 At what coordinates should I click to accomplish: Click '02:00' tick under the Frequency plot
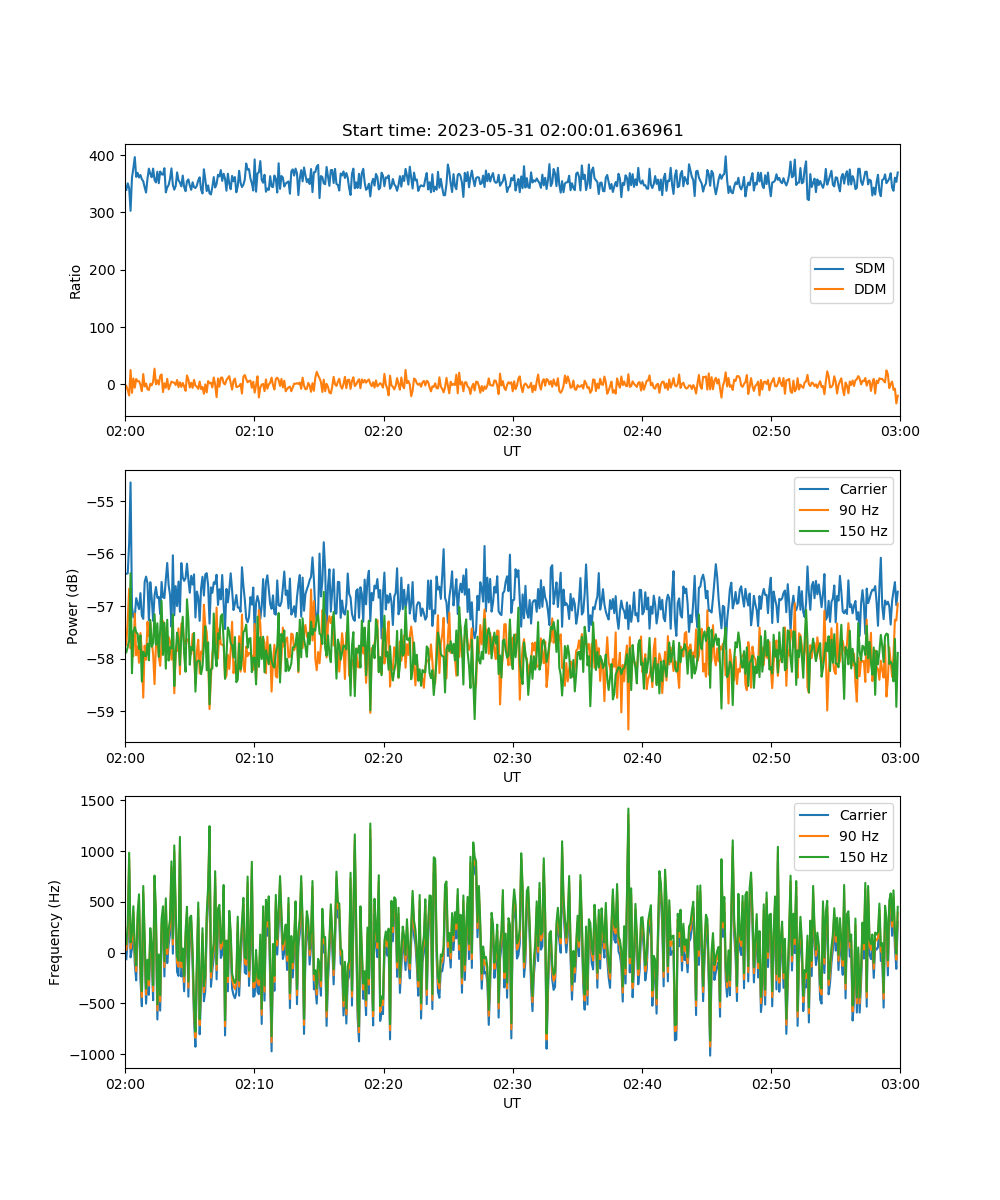125,1083
